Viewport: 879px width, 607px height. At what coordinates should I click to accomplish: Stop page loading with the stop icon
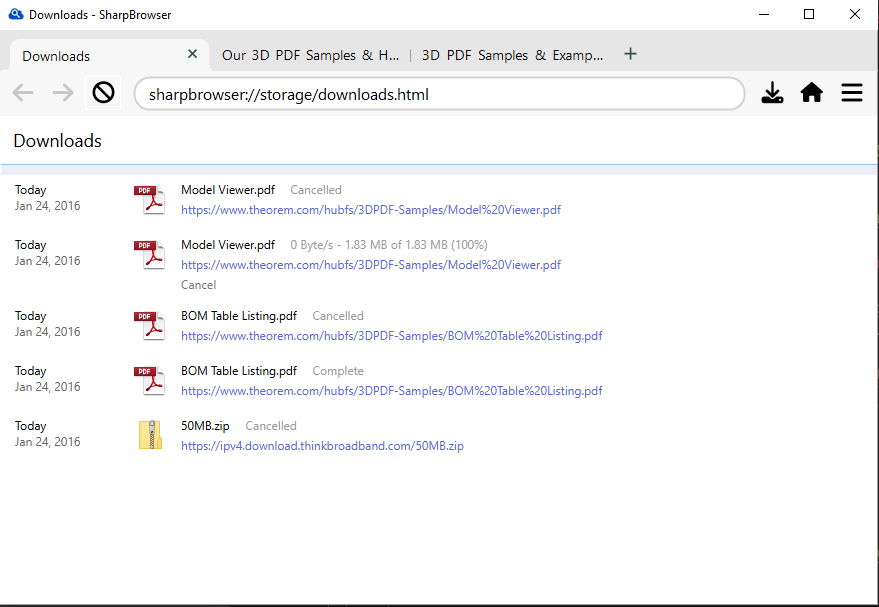104,92
